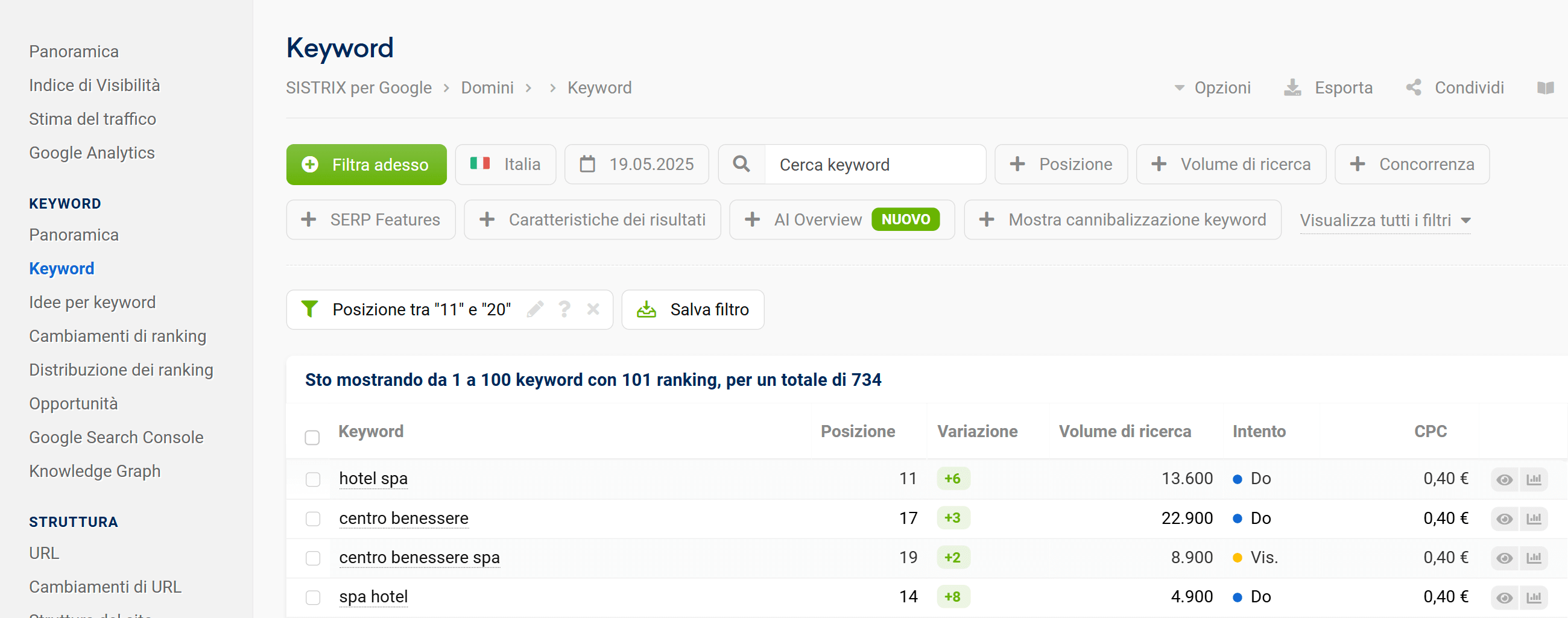This screenshot has height=618, width=1568.
Task: Click the Italian flag icon
Action: point(479,163)
